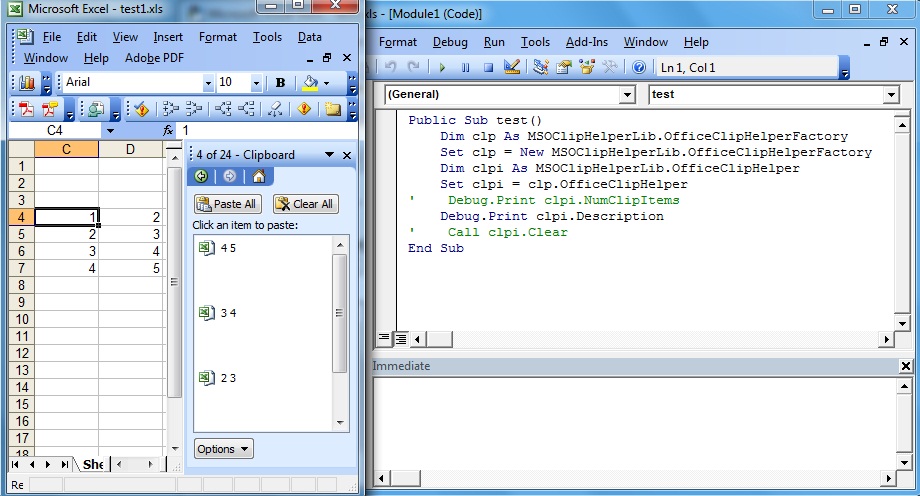920x496 pixels.
Task: Toggle Bold formatting in Excel
Action: coord(280,83)
